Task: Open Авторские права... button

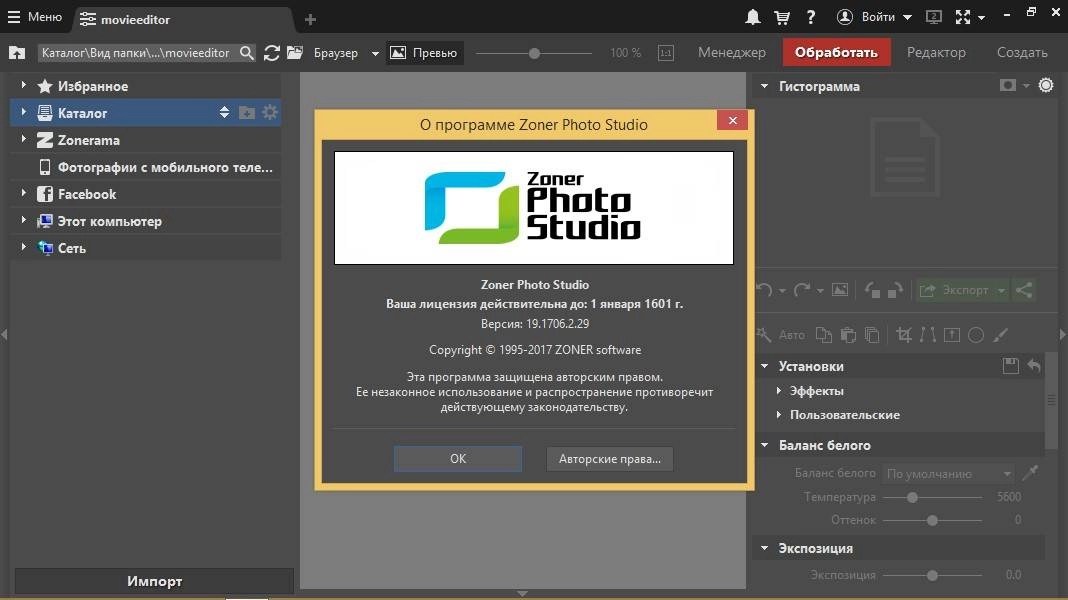Action: [610, 459]
